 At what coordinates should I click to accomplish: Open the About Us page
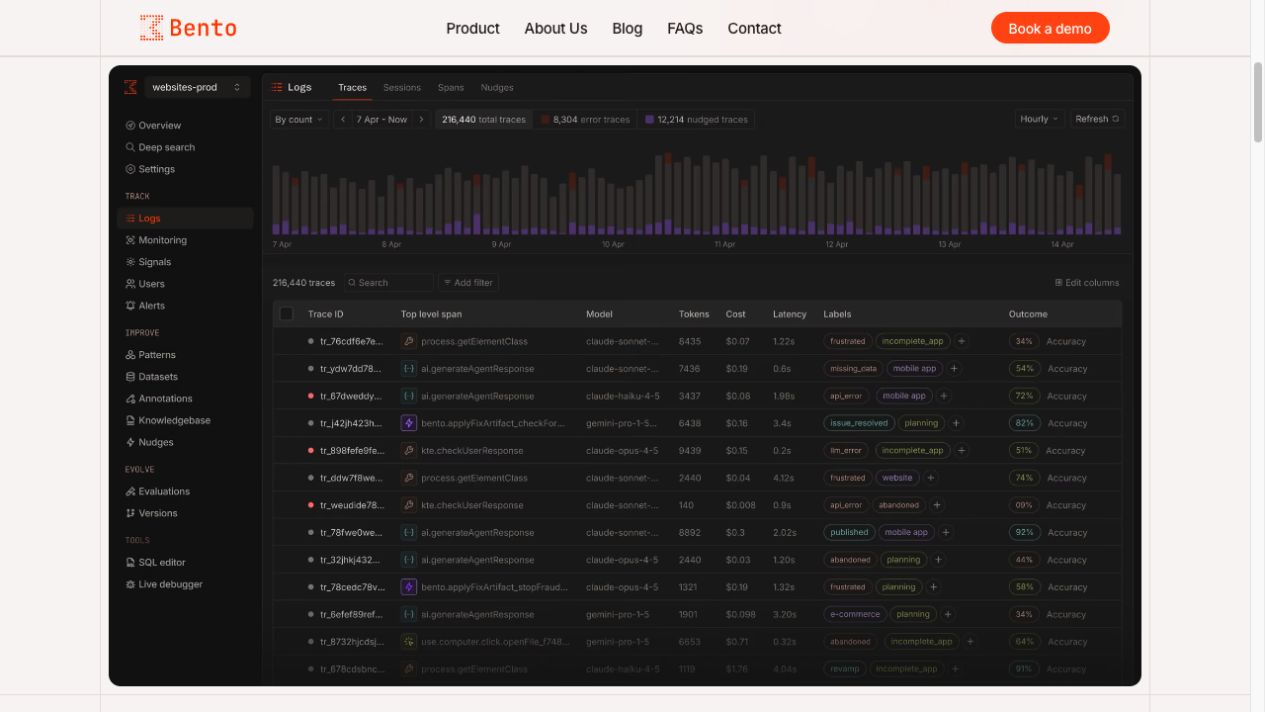click(x=556, y=28)
